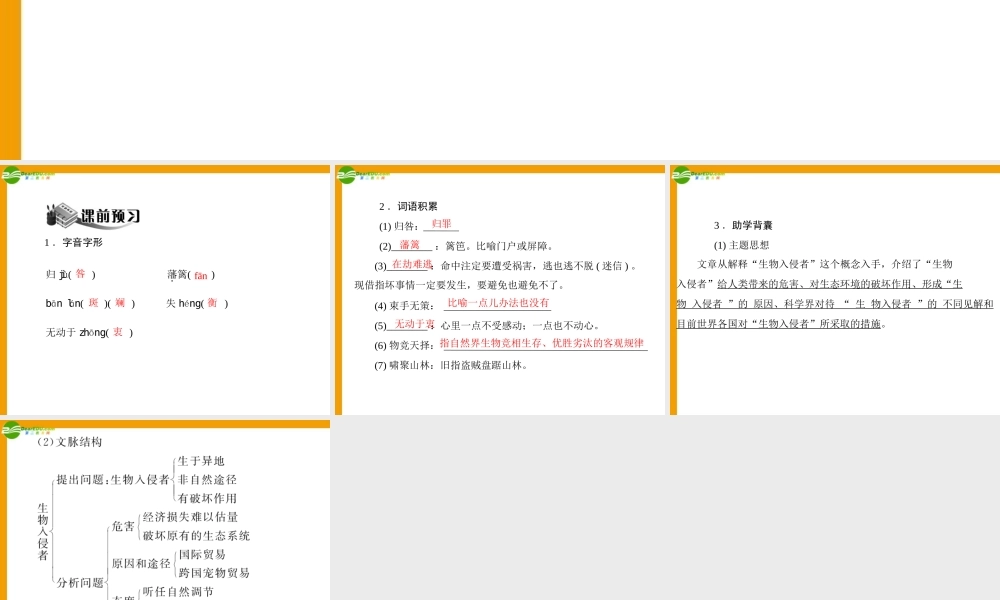Click the '提出问题:生物入侵者' branch
1000x600 pixels.
tap(113, 479)
